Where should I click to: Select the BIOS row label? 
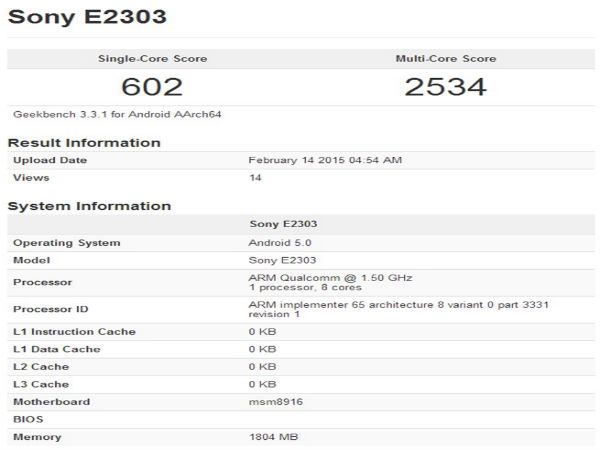(28, 419)
